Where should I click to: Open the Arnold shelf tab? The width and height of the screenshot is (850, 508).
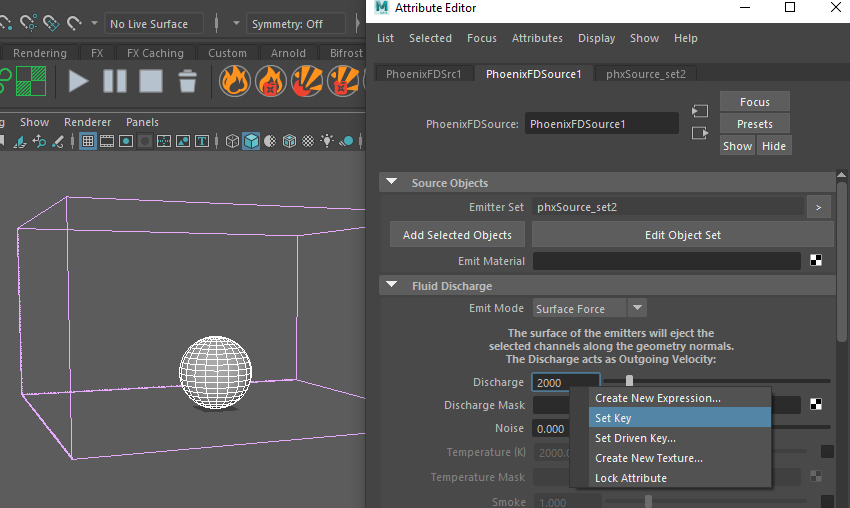pos(288,53)
